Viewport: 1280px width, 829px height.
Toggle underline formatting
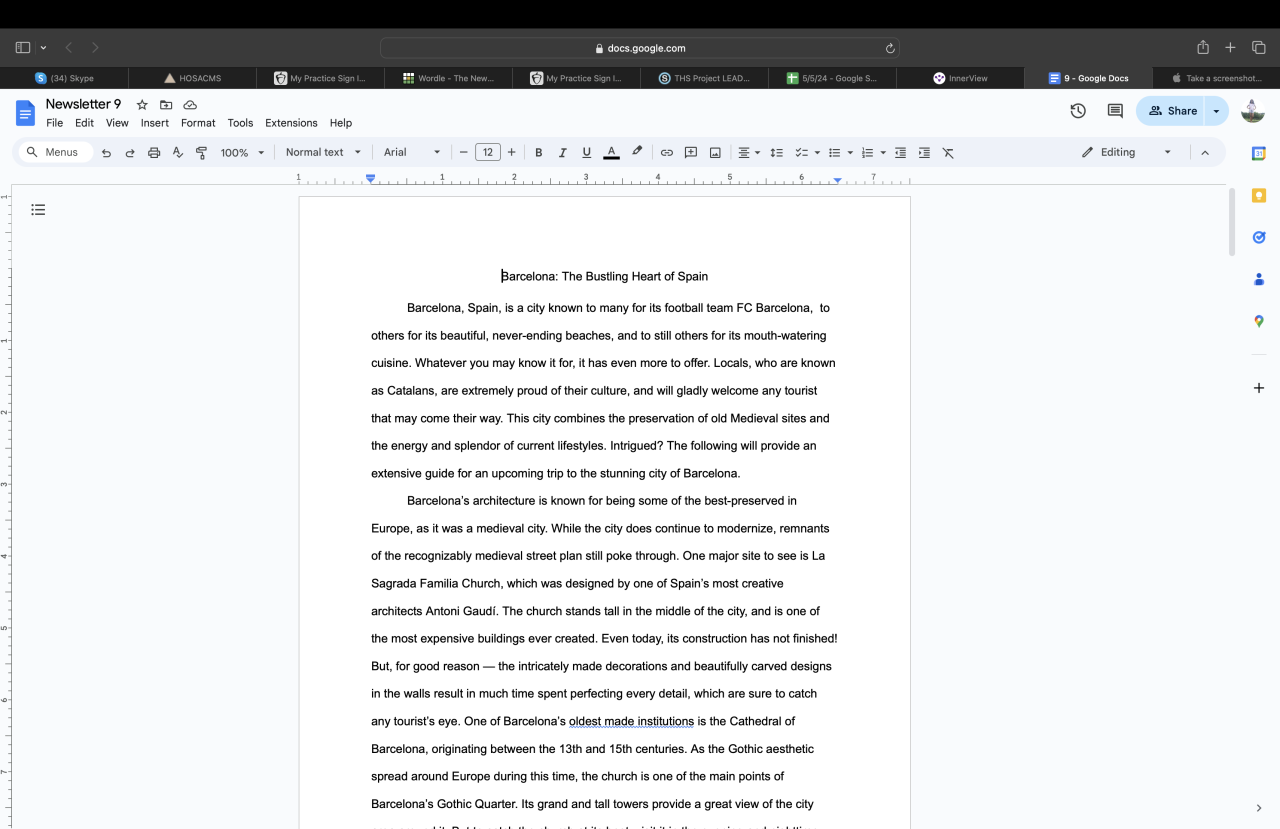pos(587,153)
